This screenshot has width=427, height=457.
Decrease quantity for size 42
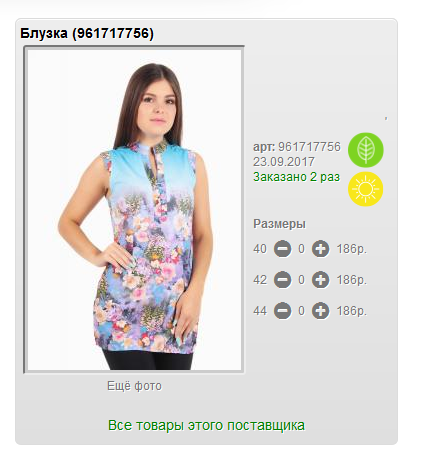[282, 280]
